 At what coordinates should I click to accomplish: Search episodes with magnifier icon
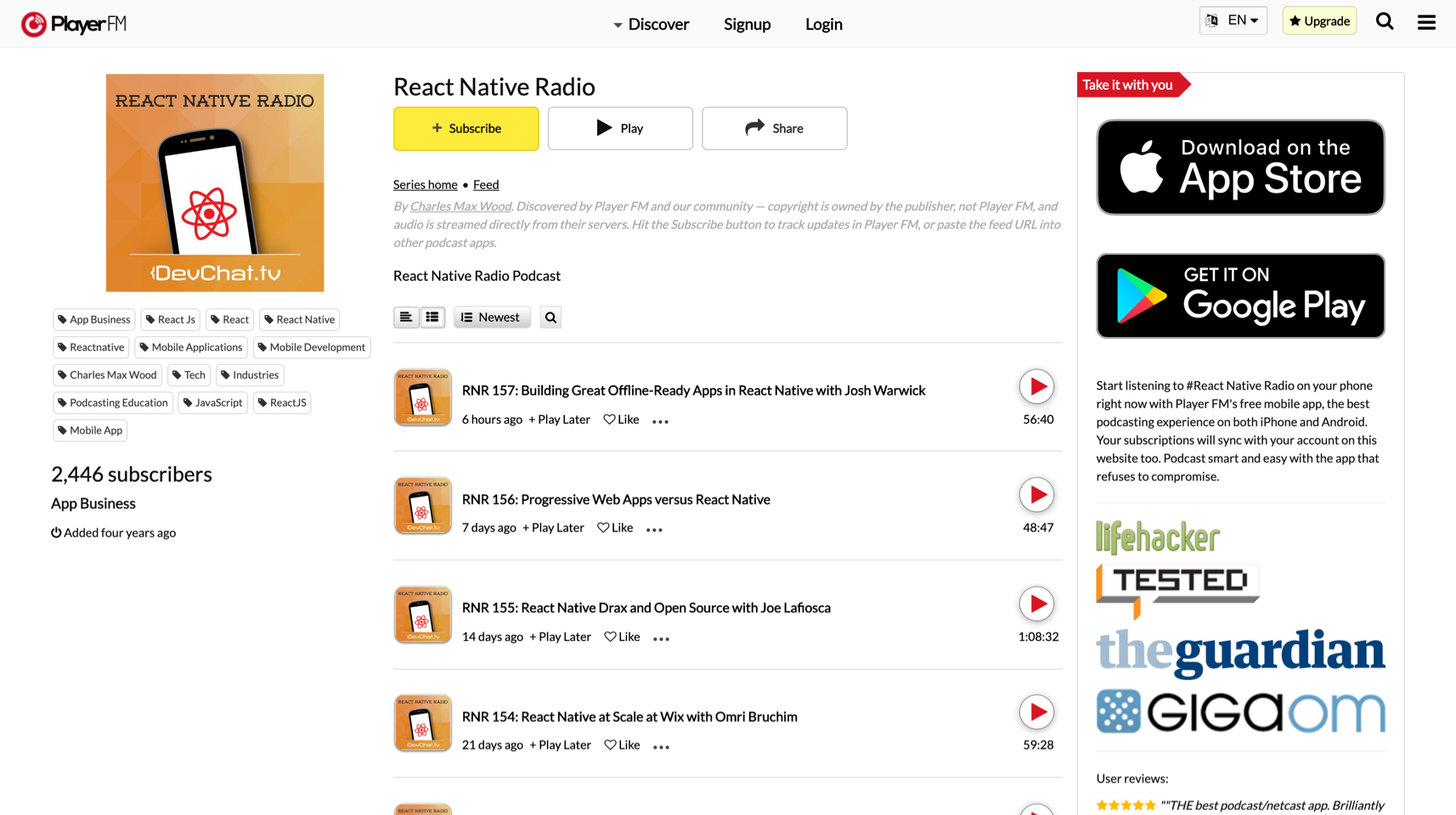[550, 318]
